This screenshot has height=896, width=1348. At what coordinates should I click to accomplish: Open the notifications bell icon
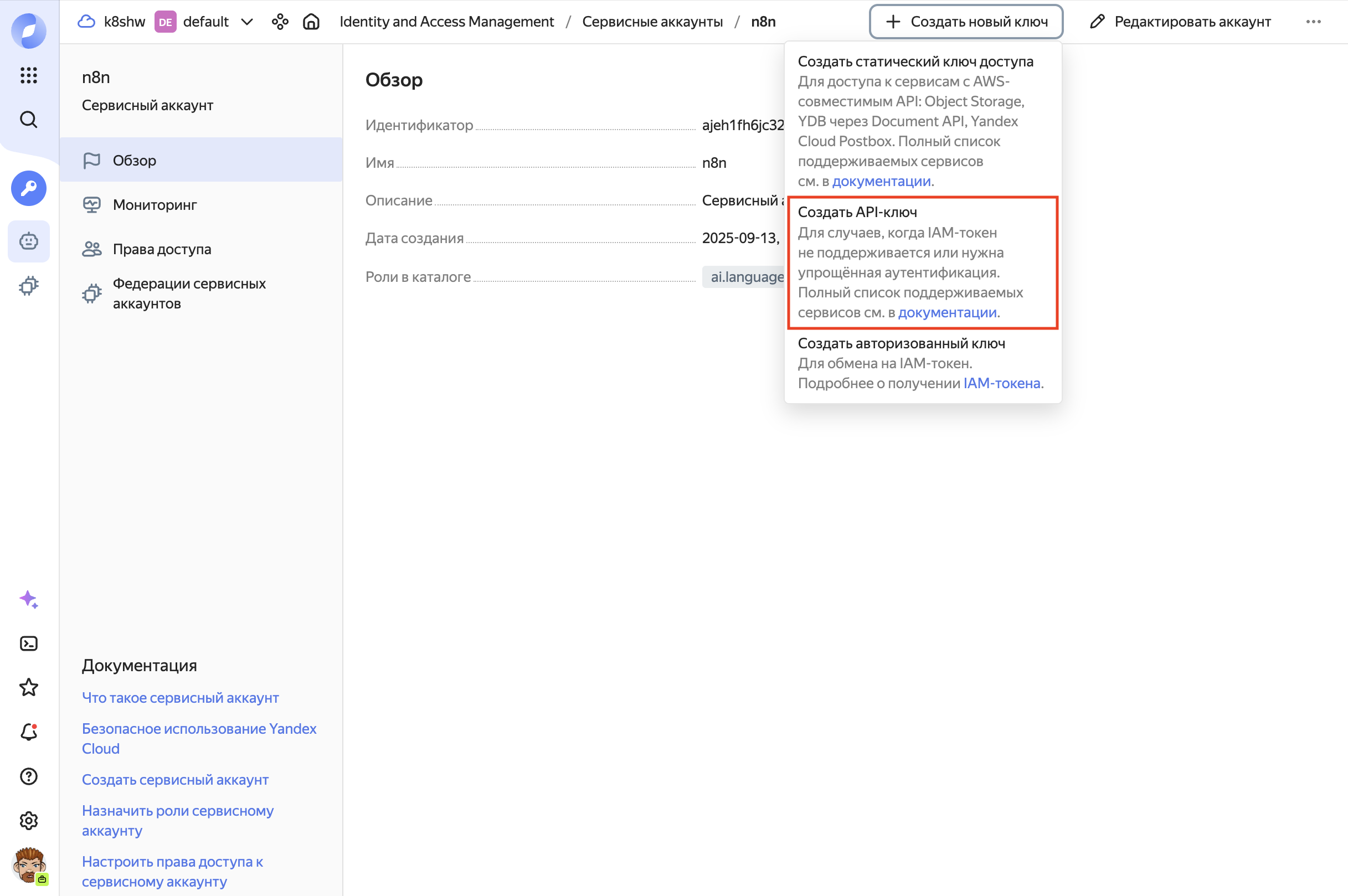pyautogui.click(x=29, y=732)
